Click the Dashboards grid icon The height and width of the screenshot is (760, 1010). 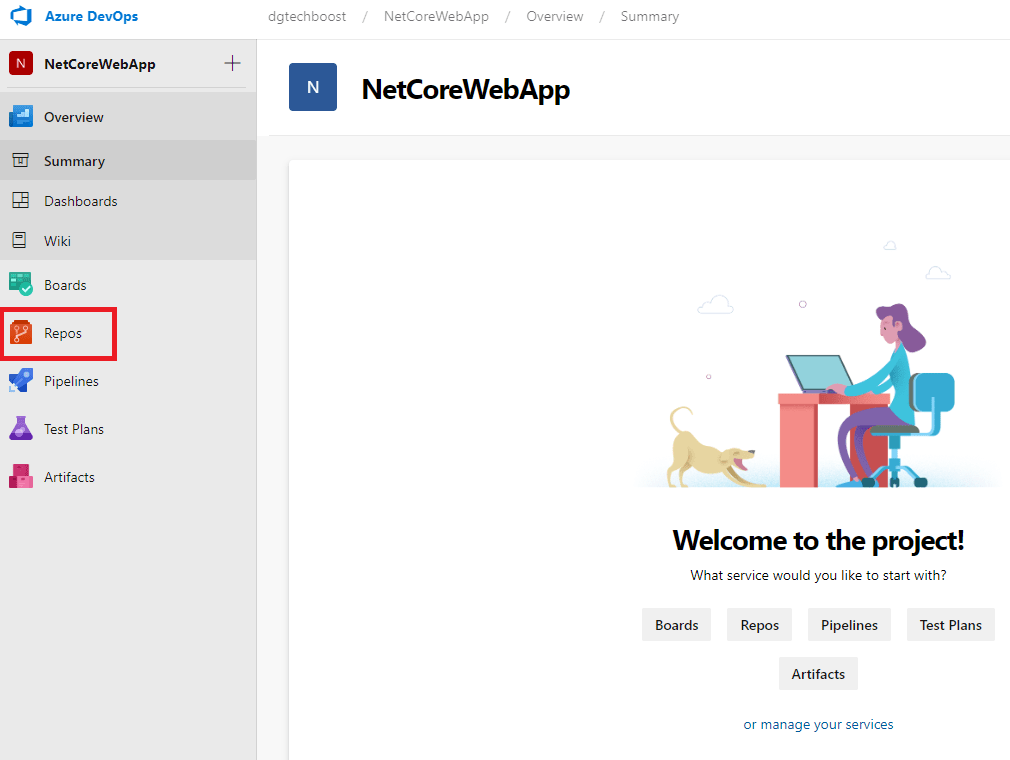pyautogui.click(x=20, y=201)
